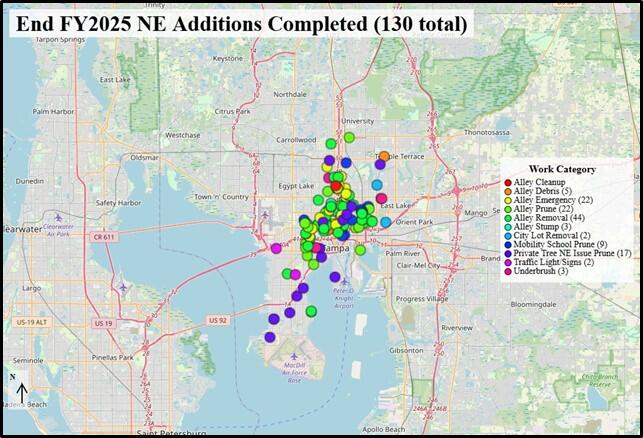Click the Pinellas Park map label
The image size is (643, 438).
point(113,358)
